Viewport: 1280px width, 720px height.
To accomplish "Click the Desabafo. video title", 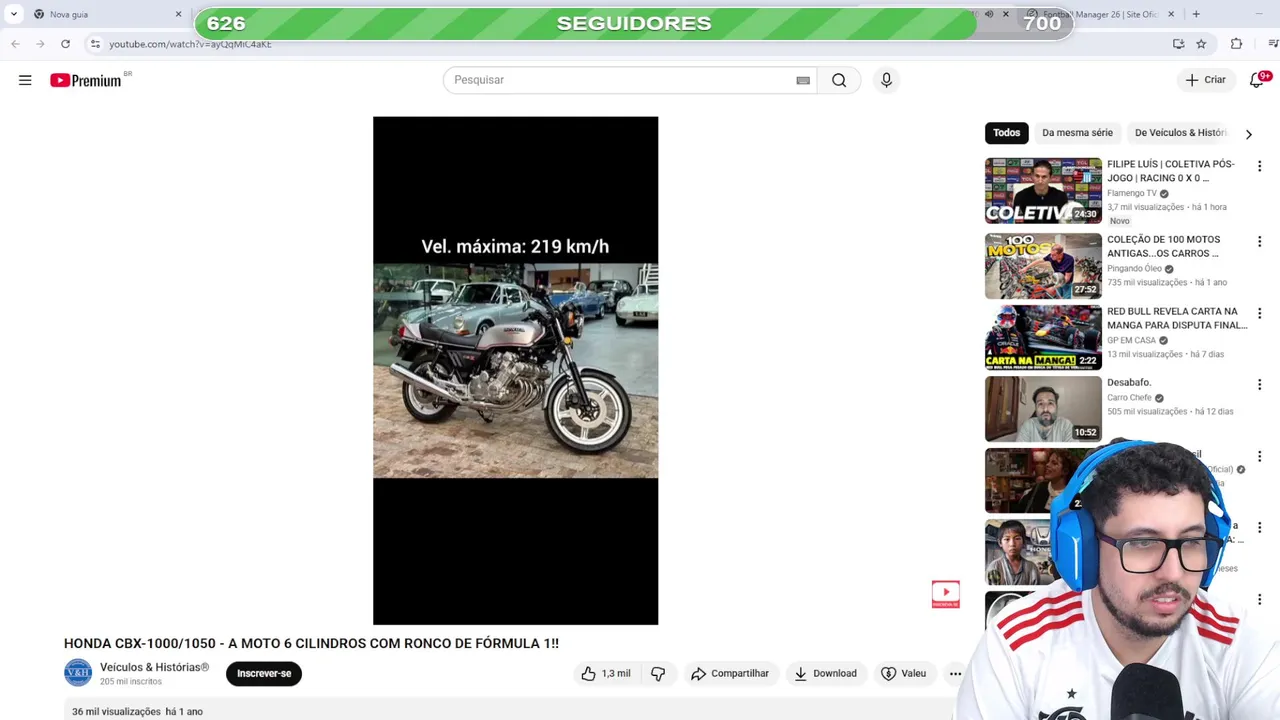I will coord(1129,382).
